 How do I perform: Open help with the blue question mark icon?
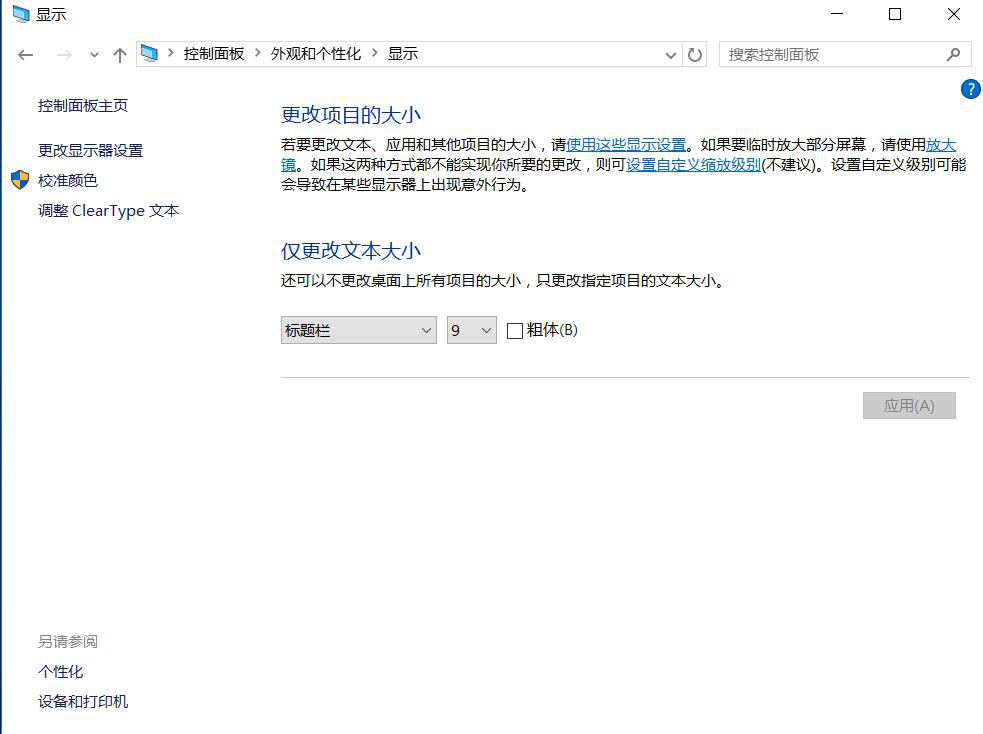point(970,89)
